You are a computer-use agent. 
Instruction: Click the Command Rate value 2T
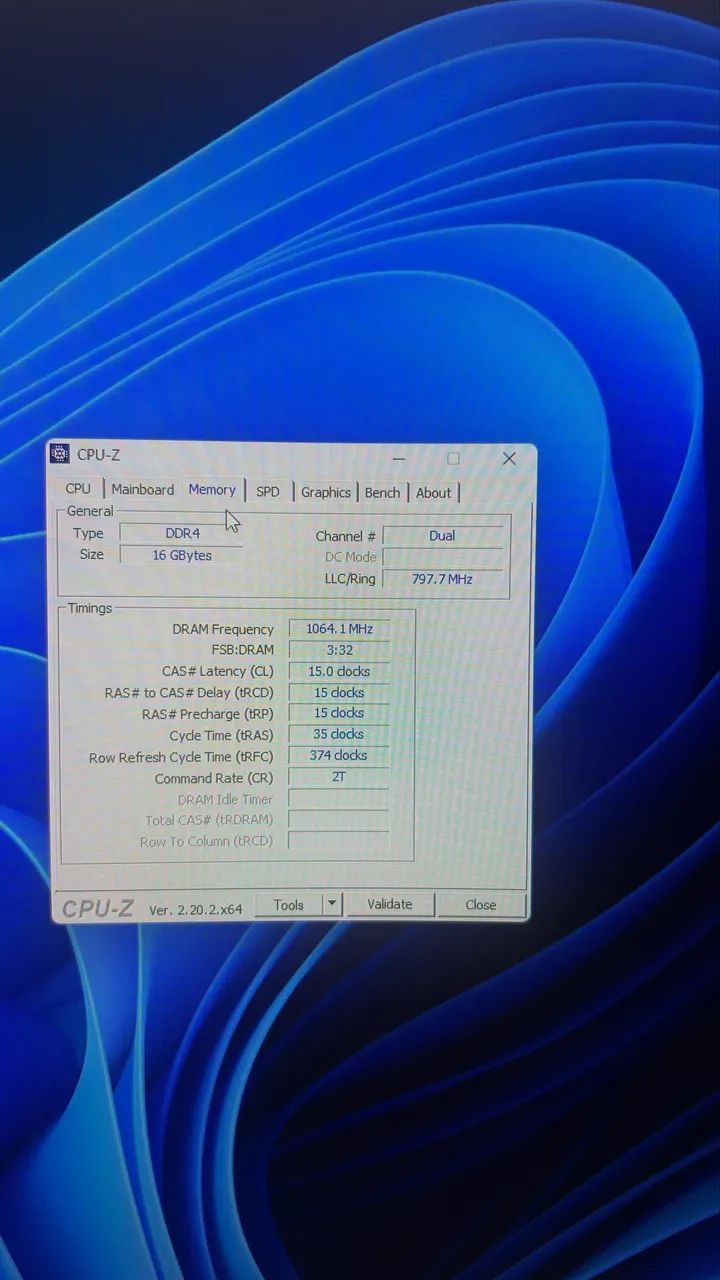[339, 776]
